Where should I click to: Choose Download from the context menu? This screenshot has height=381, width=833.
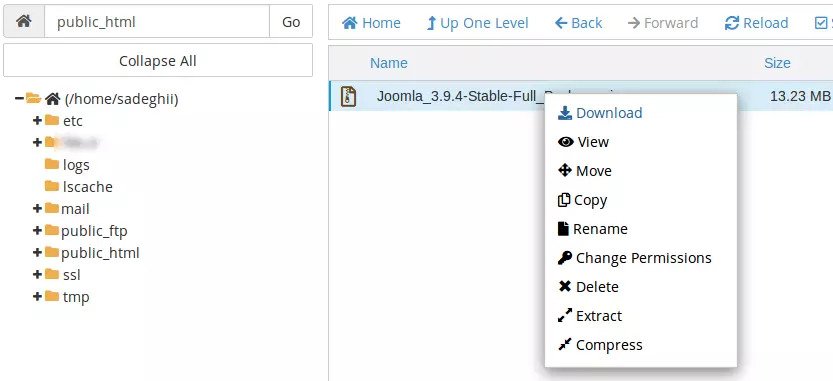[x=600, y=113]
